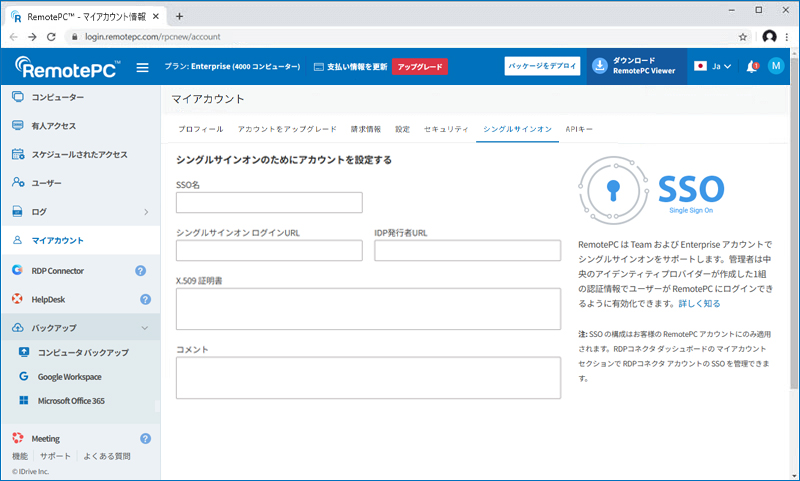This screenshot has height=481, width=800.
Task: Open コンピュータ バックアップ item
Action: pyautogui.click(x=83, y=352)
